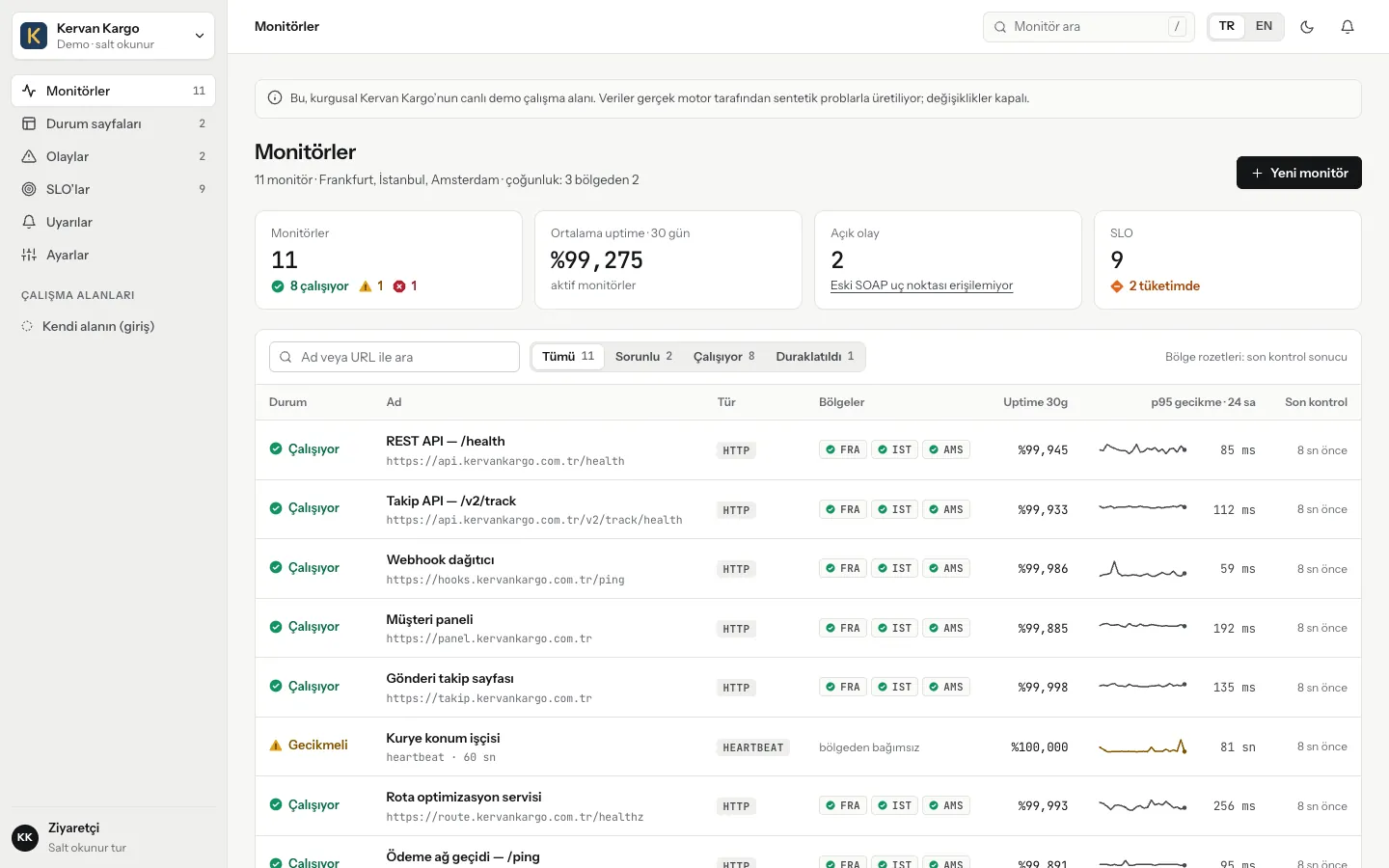Click IST region badge in Takip API row
The width and height of the screenshot is (1389, 868).
pos(894,509)
